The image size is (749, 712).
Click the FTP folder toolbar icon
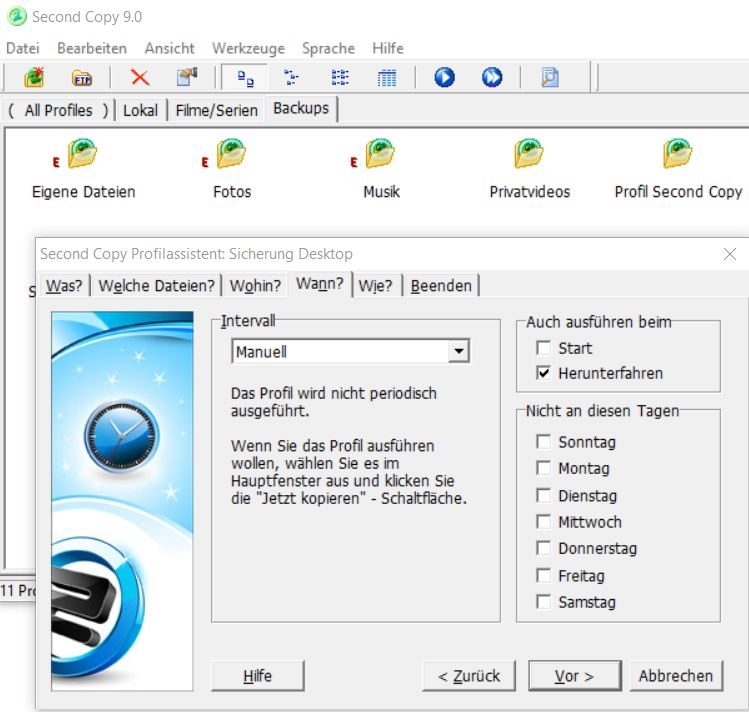82,77
